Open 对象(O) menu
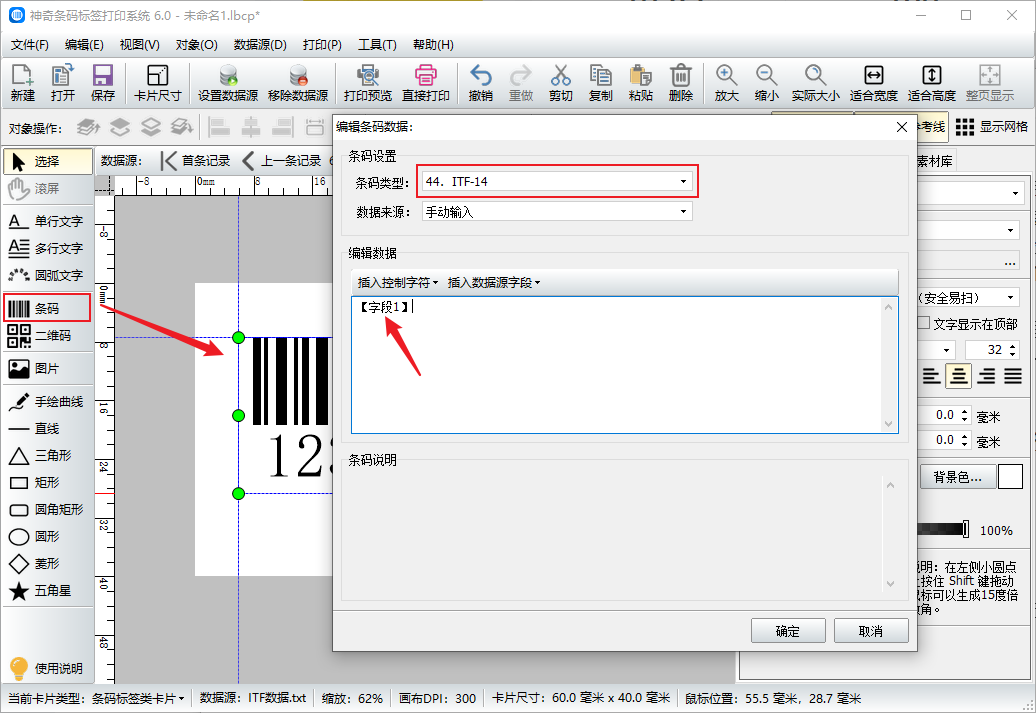 click(x=196, y=45)
